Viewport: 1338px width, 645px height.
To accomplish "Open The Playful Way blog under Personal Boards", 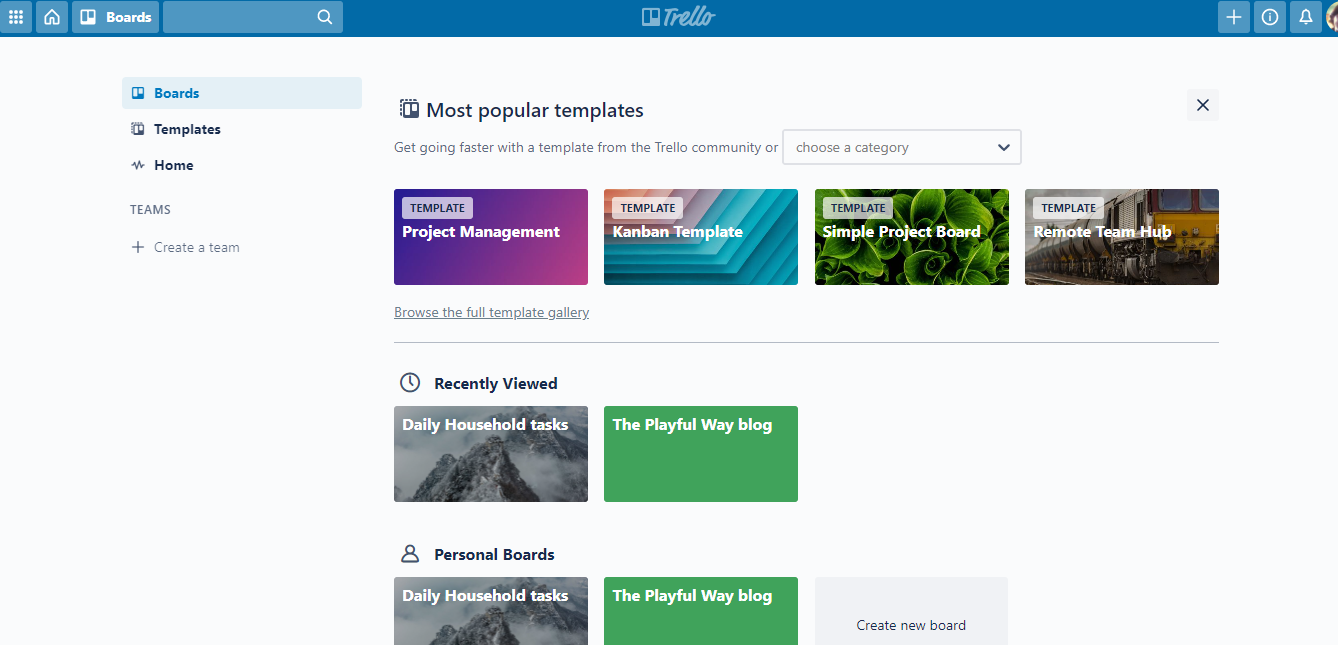I will (x=701, y=611).
